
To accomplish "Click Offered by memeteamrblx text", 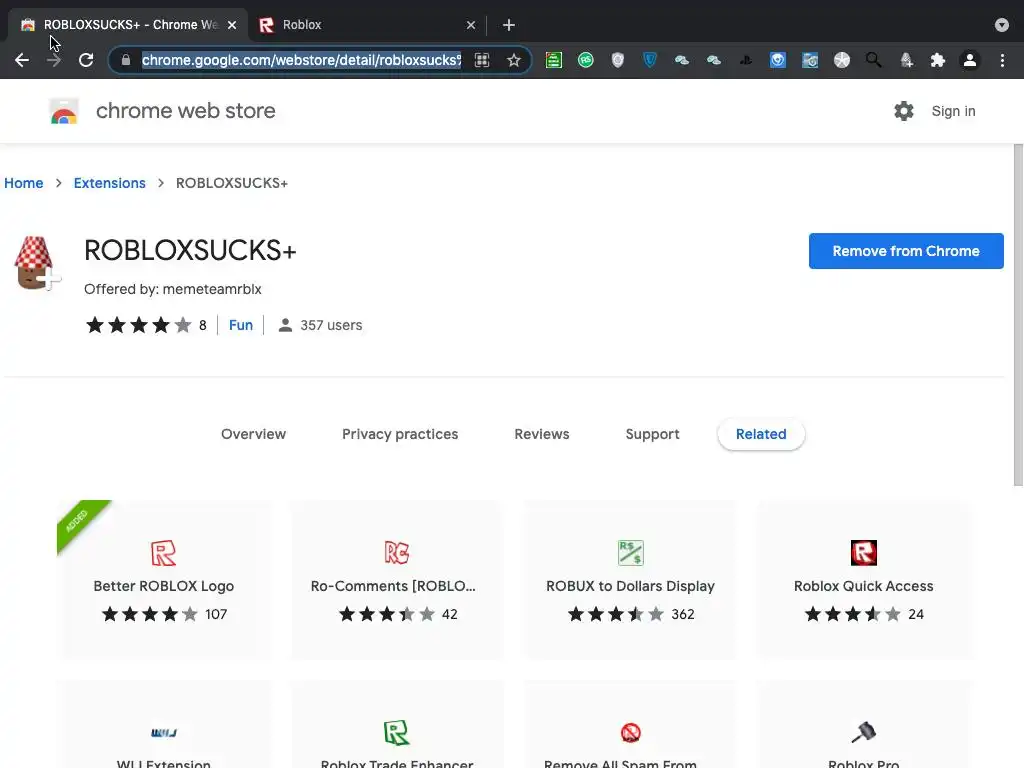I will click(x=172, y=289).
